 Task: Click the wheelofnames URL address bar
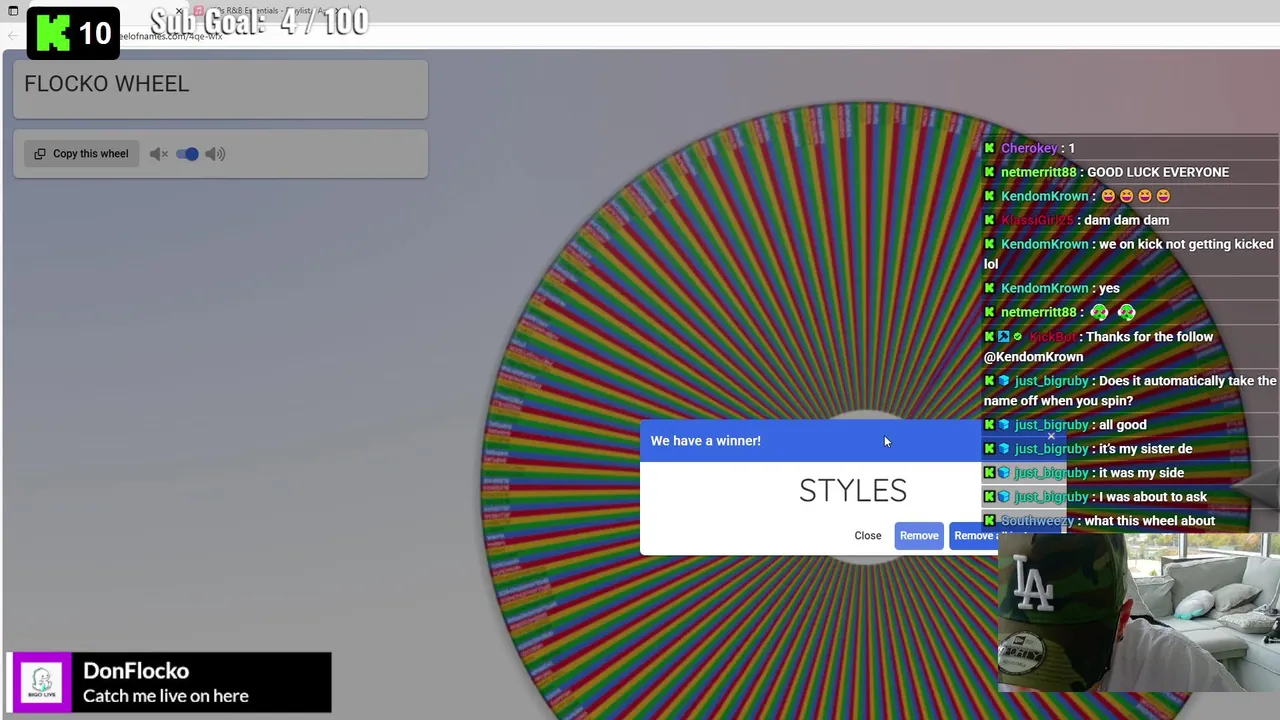(170, 36)
